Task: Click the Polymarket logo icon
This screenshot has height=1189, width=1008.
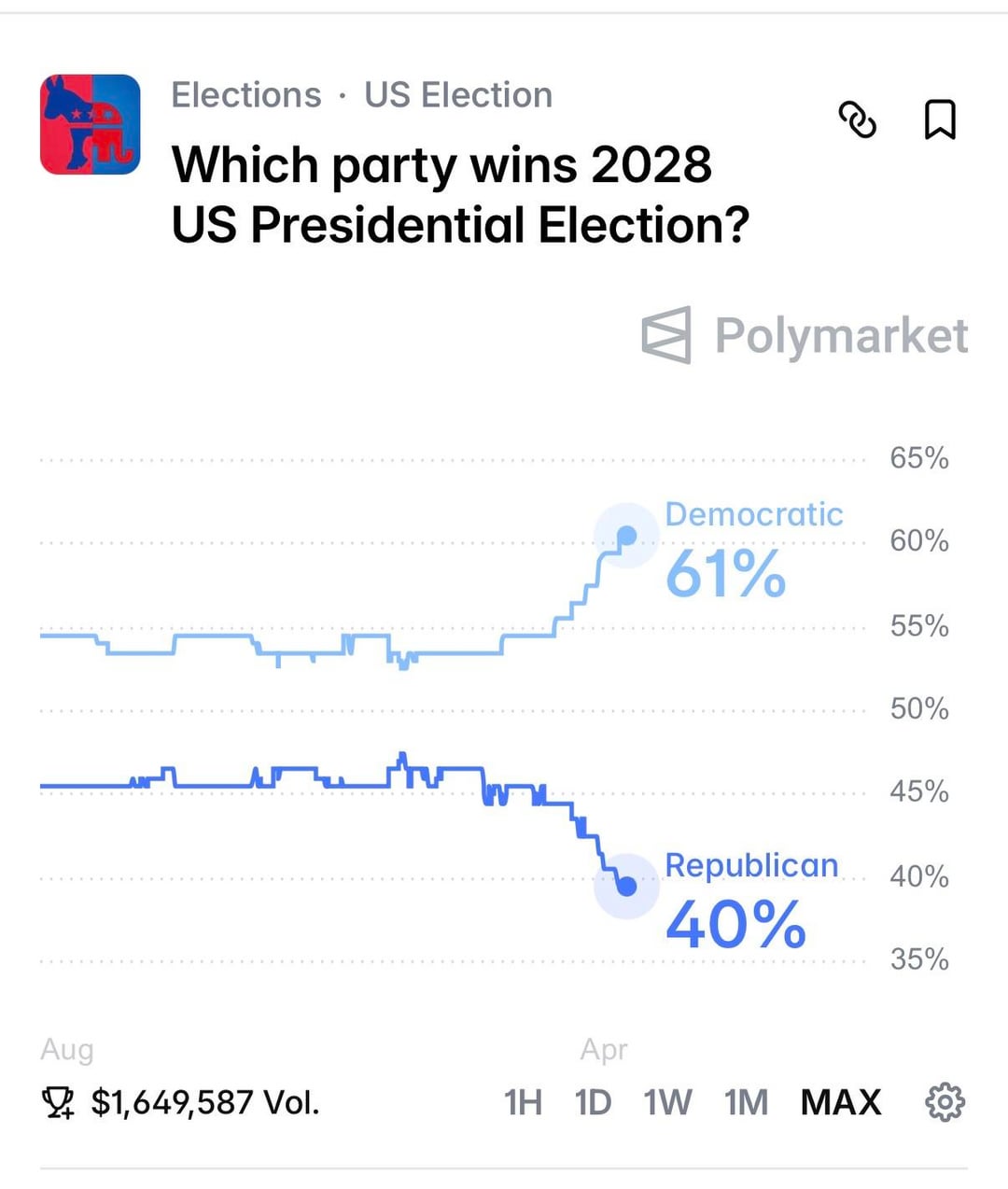Action: point(666,335)
